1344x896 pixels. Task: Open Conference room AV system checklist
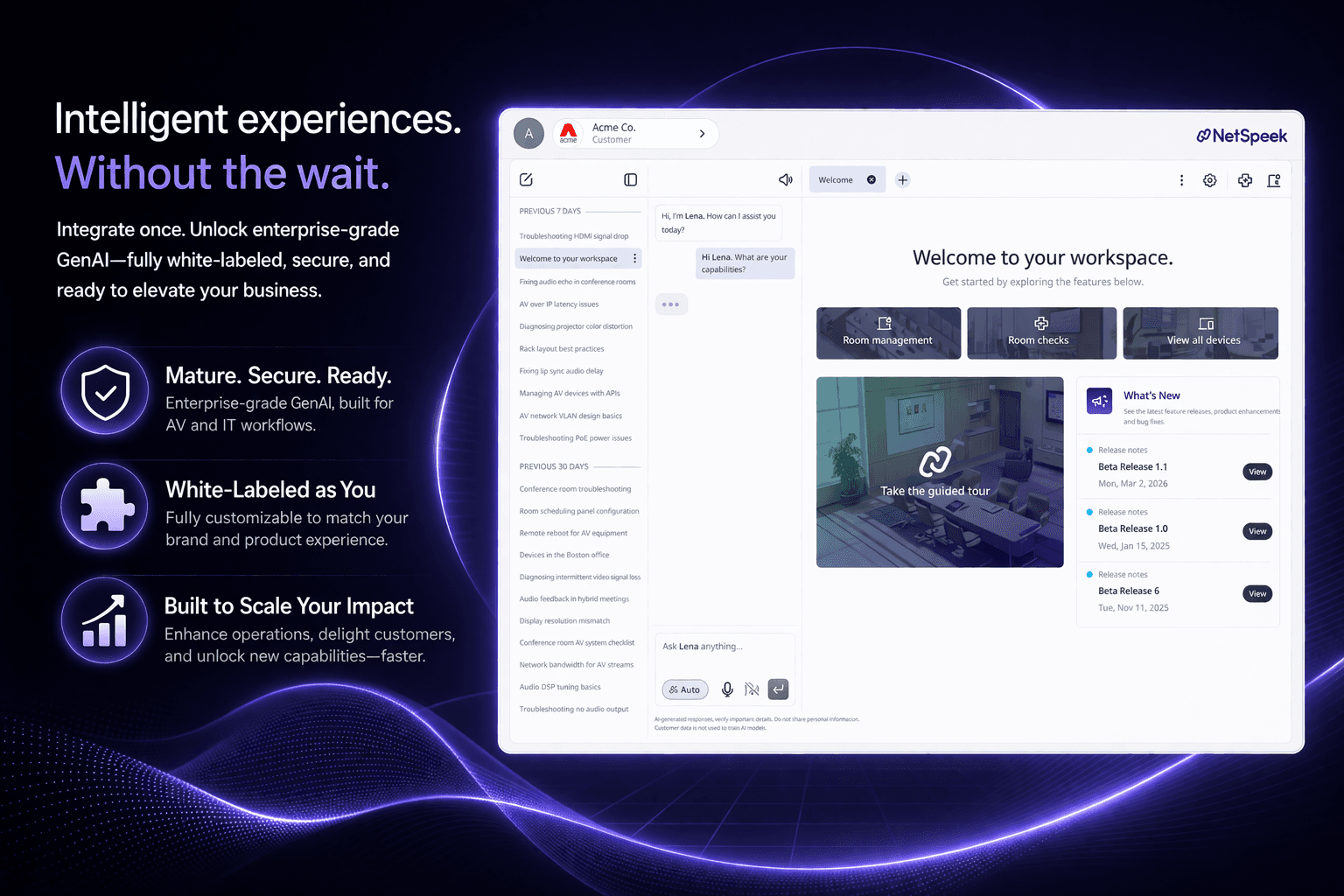pyautogui.click(x=577, y=643)
